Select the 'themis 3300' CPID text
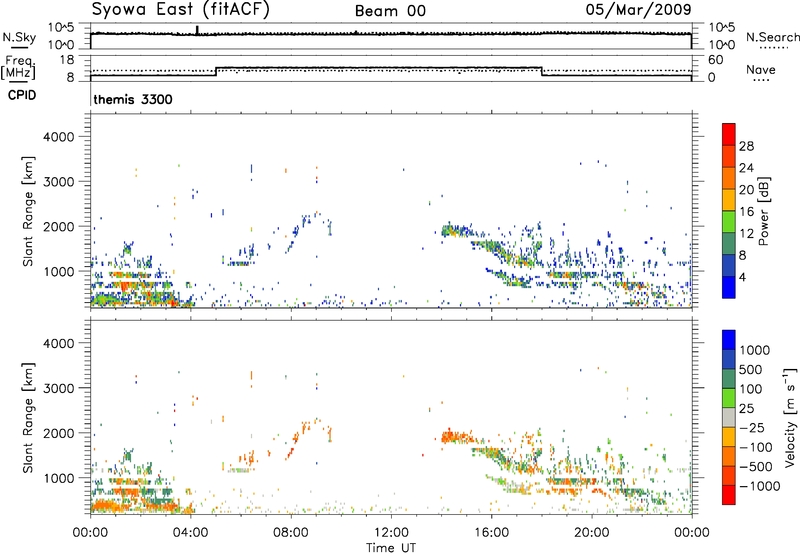The image size is (800, 554). [x=133, y=99]
